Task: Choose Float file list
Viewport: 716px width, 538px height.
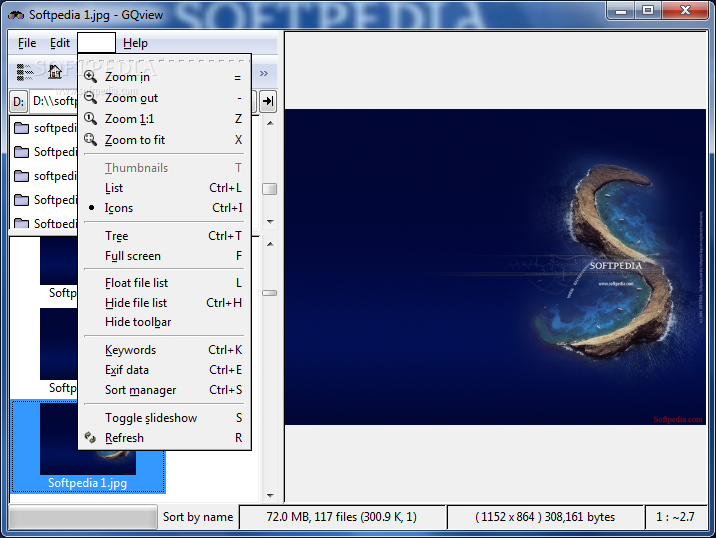Action: tap(164, 283)
